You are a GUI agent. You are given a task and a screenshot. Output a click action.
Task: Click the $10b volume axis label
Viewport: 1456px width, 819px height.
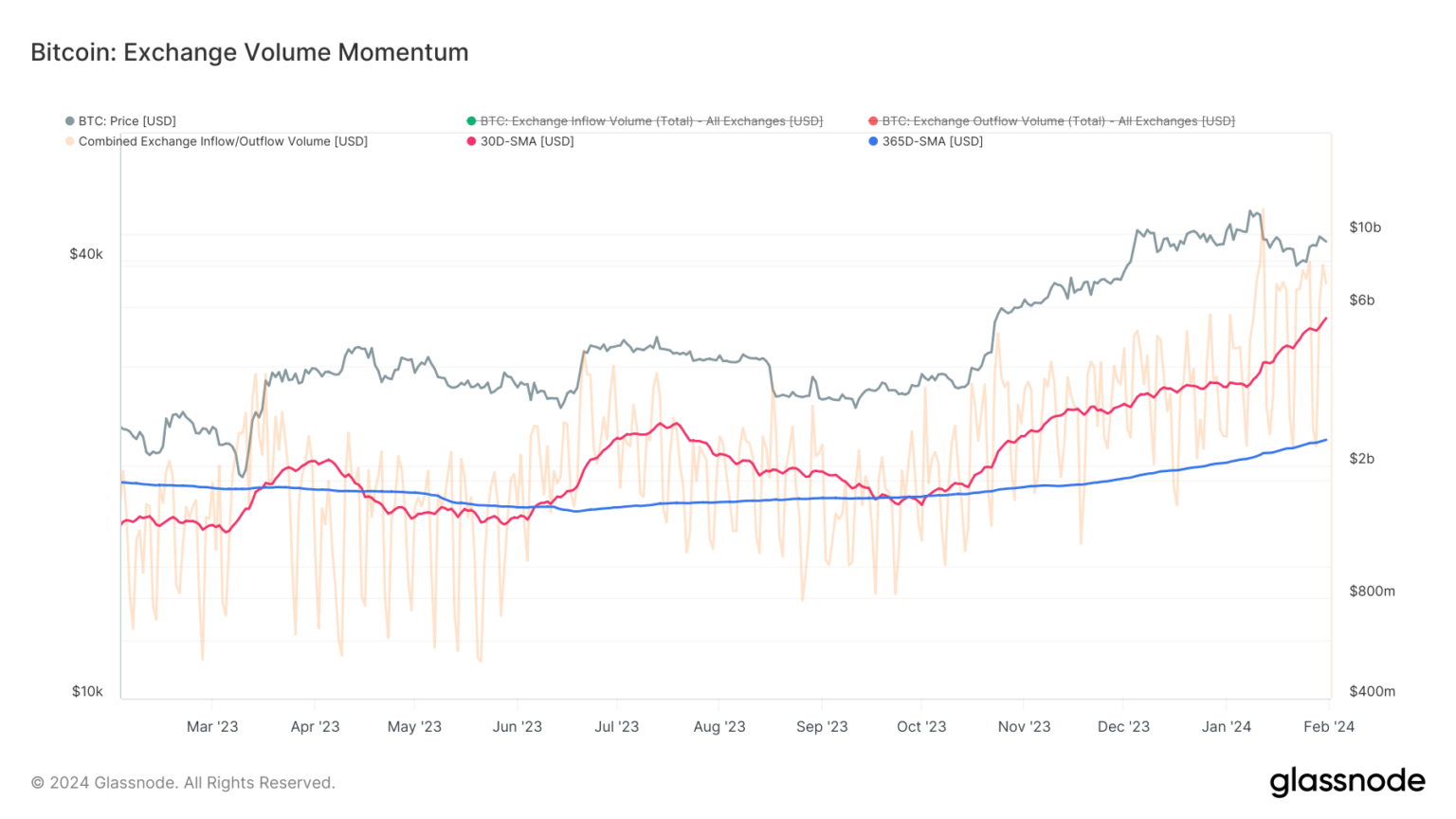1365,227
